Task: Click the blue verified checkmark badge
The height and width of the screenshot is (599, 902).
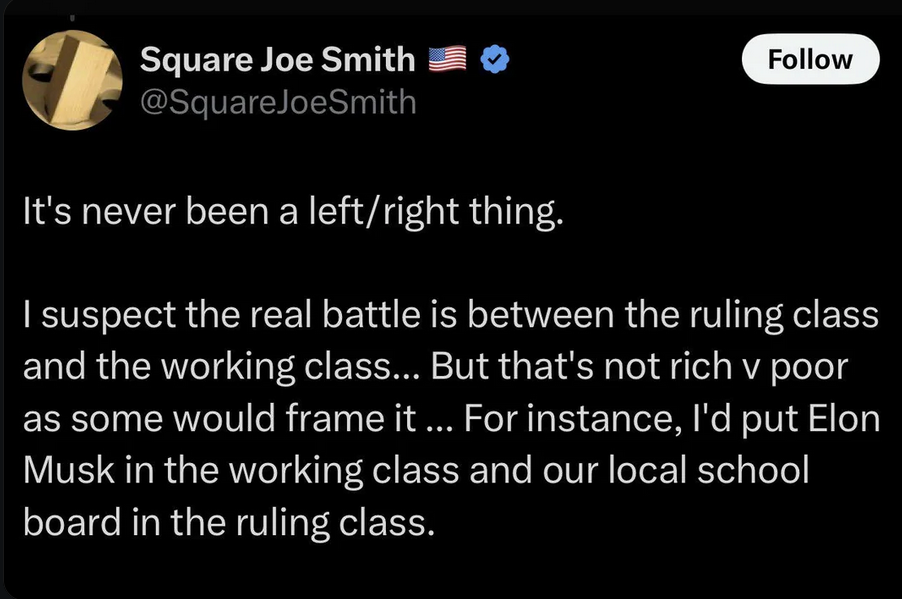Action: tap(495, 59)
